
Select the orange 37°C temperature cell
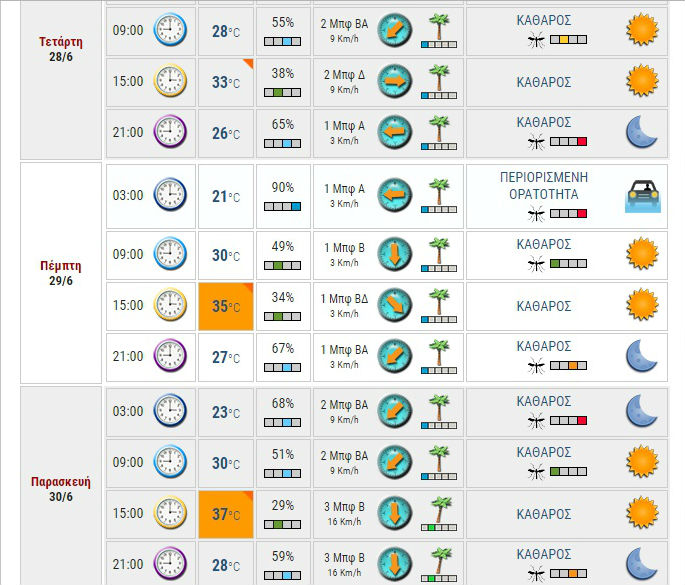click(226, 514)
